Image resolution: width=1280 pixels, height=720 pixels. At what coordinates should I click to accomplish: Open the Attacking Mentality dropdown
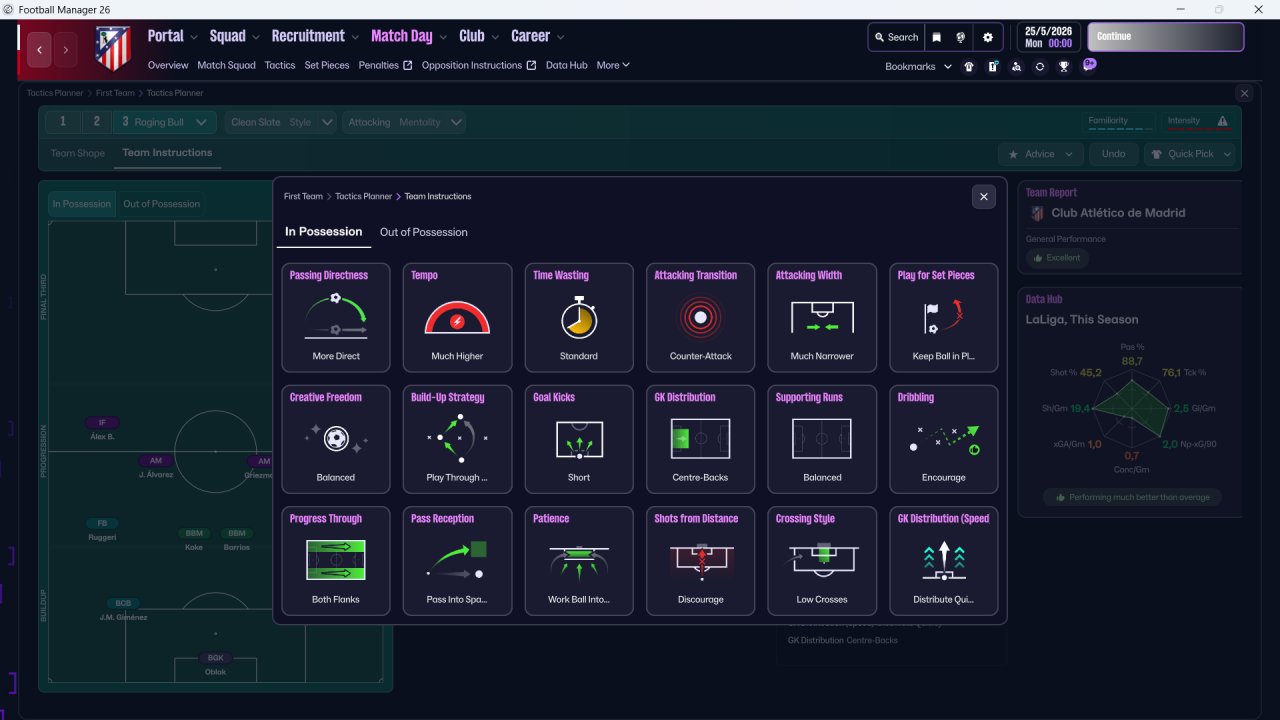[x=405, y=122]
